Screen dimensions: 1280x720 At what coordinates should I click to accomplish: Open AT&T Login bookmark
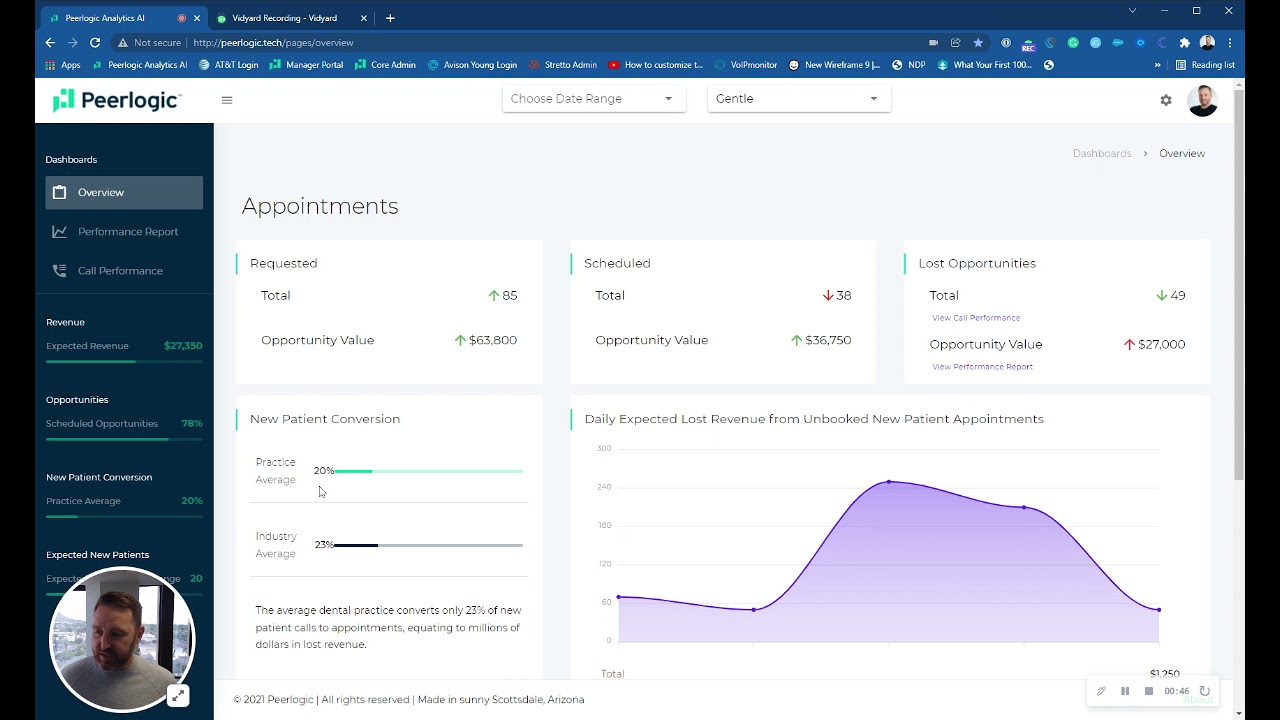(x=228, y=65)
